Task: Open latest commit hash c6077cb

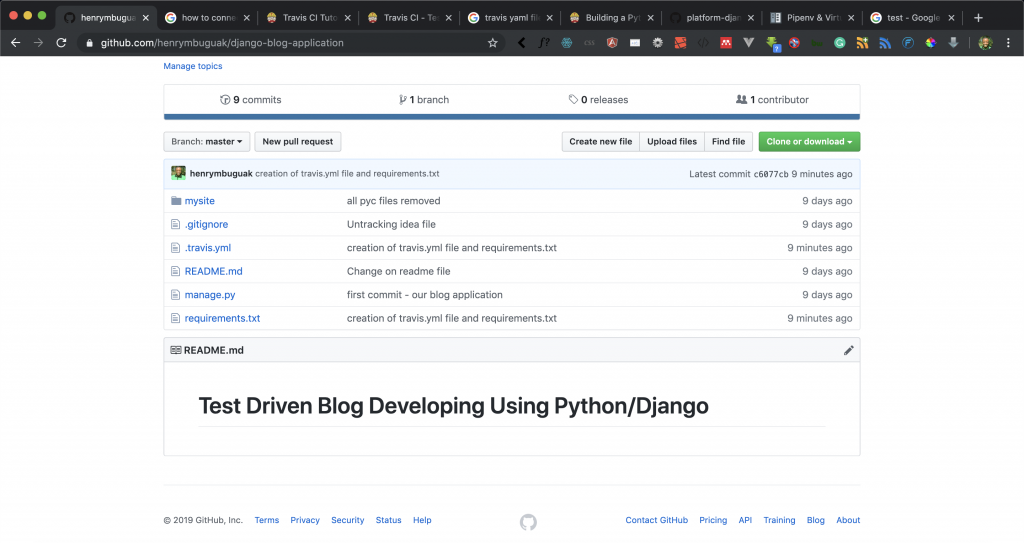Action: click(x=771, y=174)
